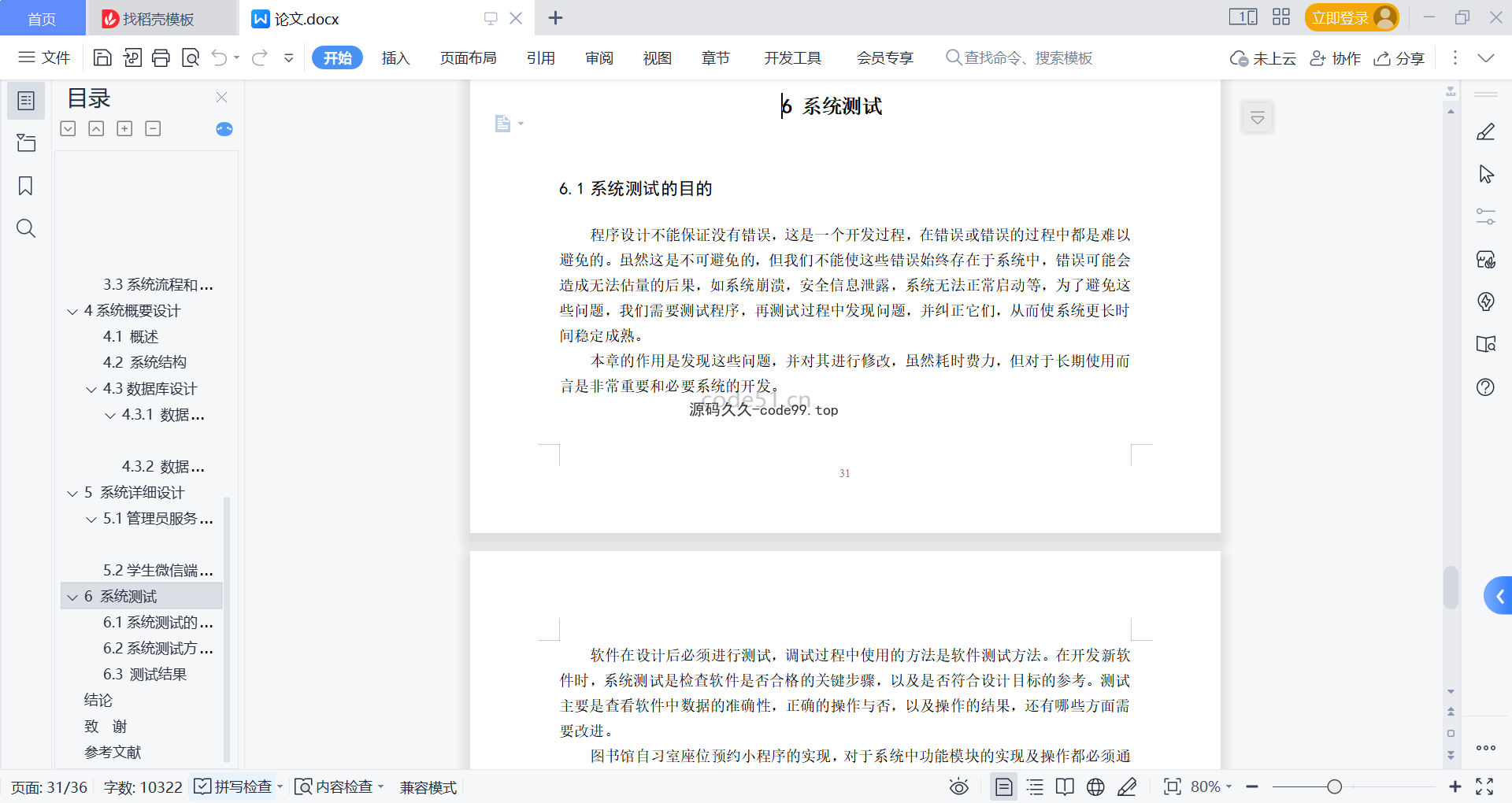Open the image/style gallery icon in right sidebar
This screenshot has height=803, width=1512.
[1486, 259]
